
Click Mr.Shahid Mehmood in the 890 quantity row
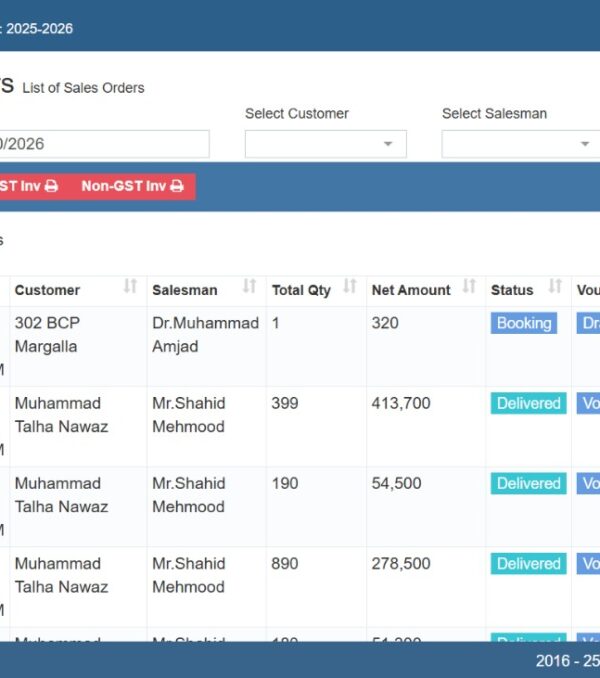189,575
